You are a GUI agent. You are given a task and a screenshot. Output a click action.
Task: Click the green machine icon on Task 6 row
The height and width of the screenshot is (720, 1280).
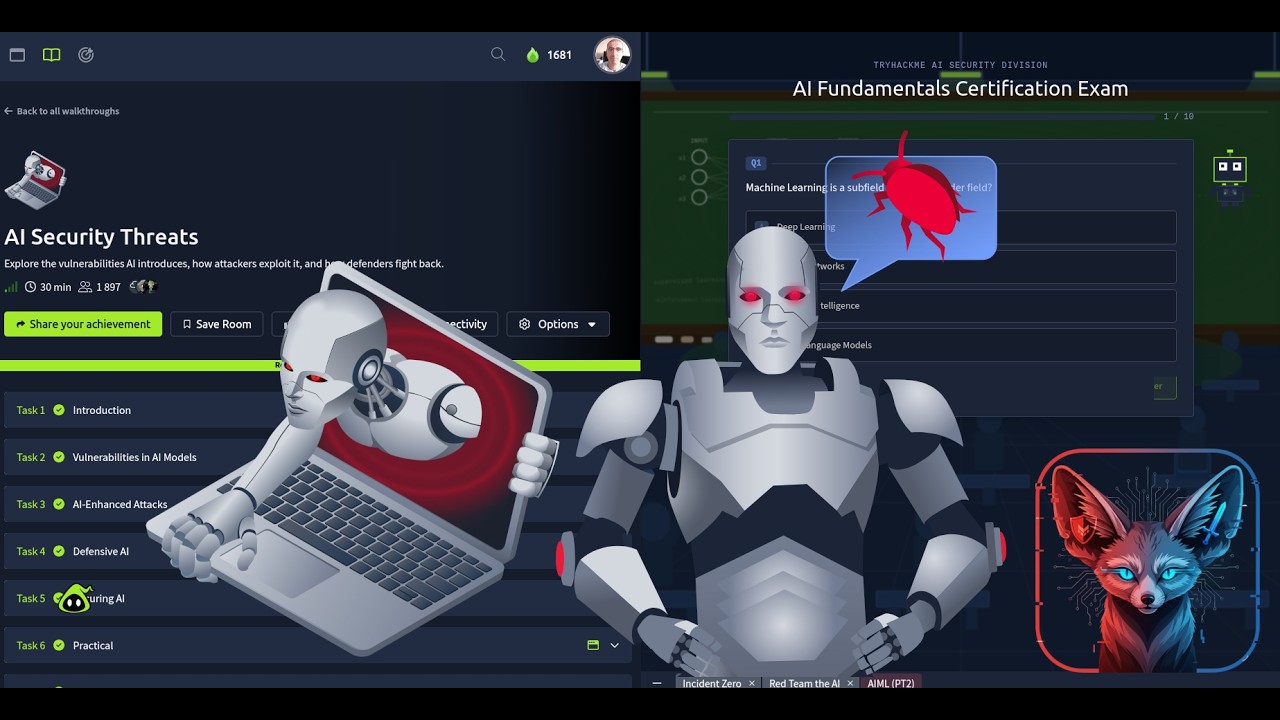click(x=593, y=645)
